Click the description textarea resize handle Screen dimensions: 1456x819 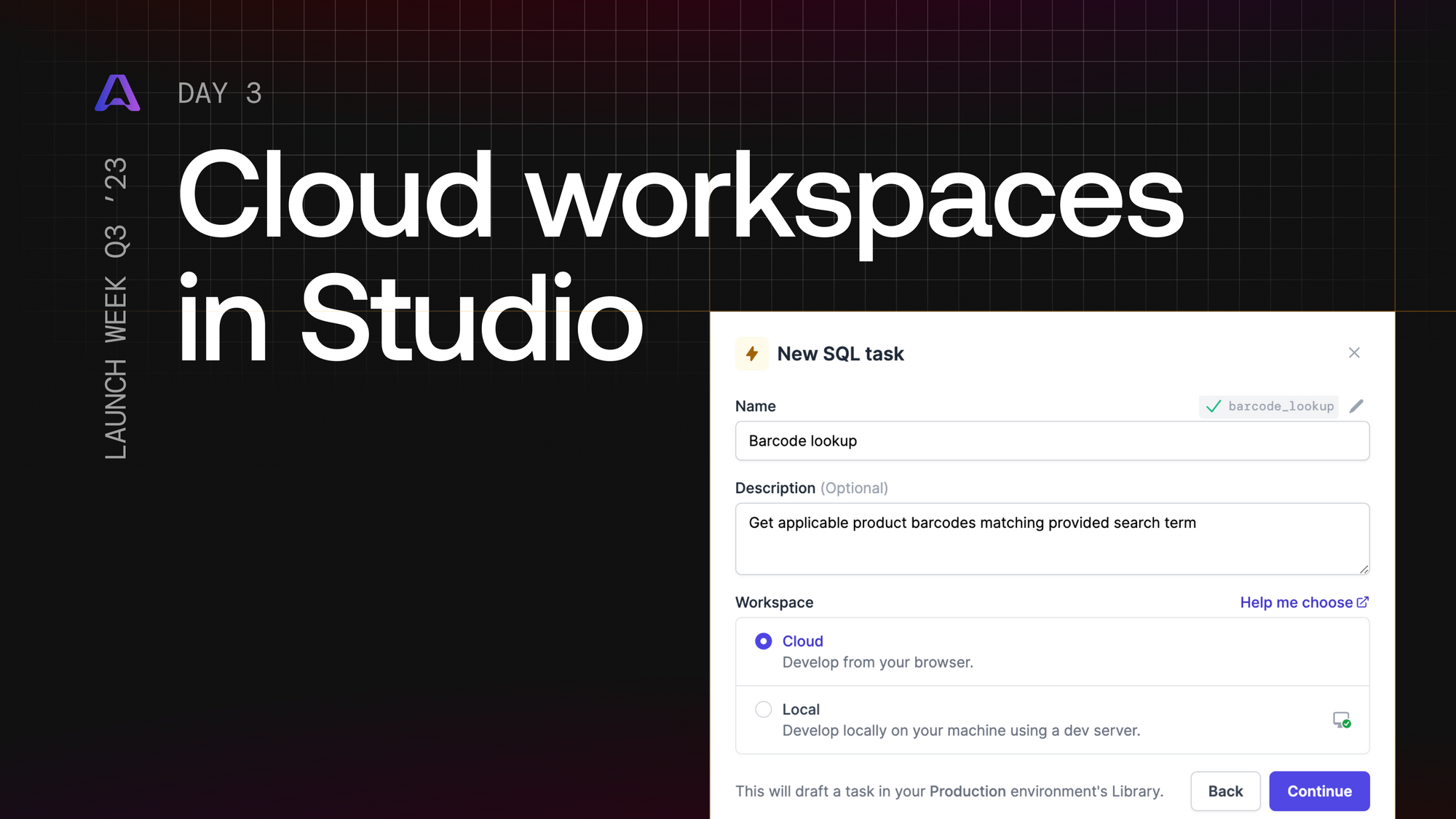tap(1364, 569)
